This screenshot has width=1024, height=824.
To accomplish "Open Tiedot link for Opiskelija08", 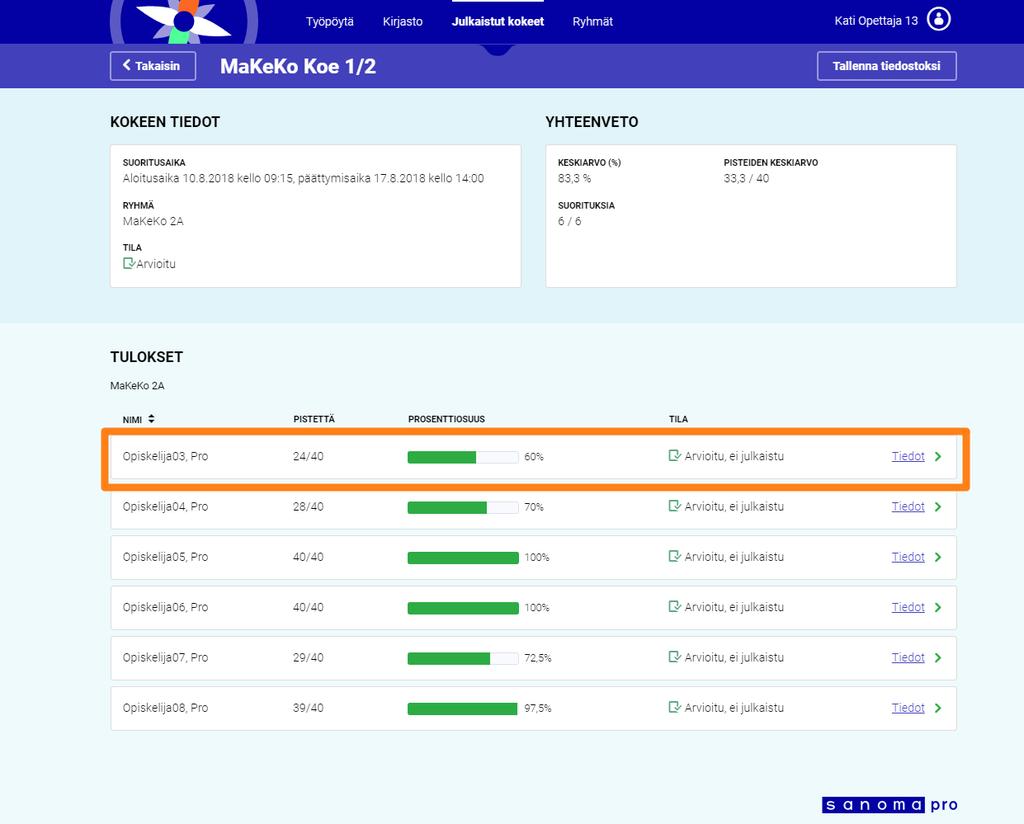I will point(908,708).
